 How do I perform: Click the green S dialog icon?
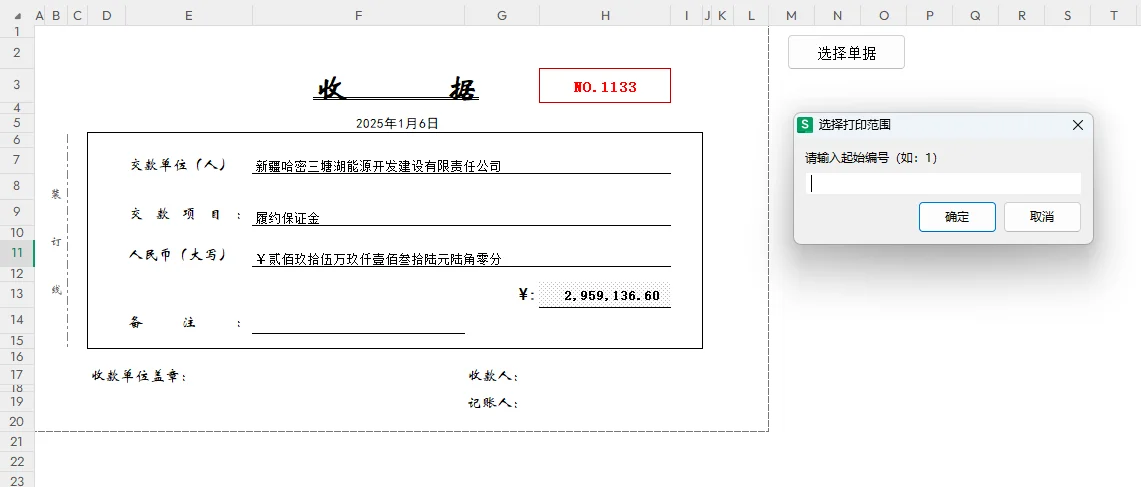pyautogui.click(x=805, y=124)
